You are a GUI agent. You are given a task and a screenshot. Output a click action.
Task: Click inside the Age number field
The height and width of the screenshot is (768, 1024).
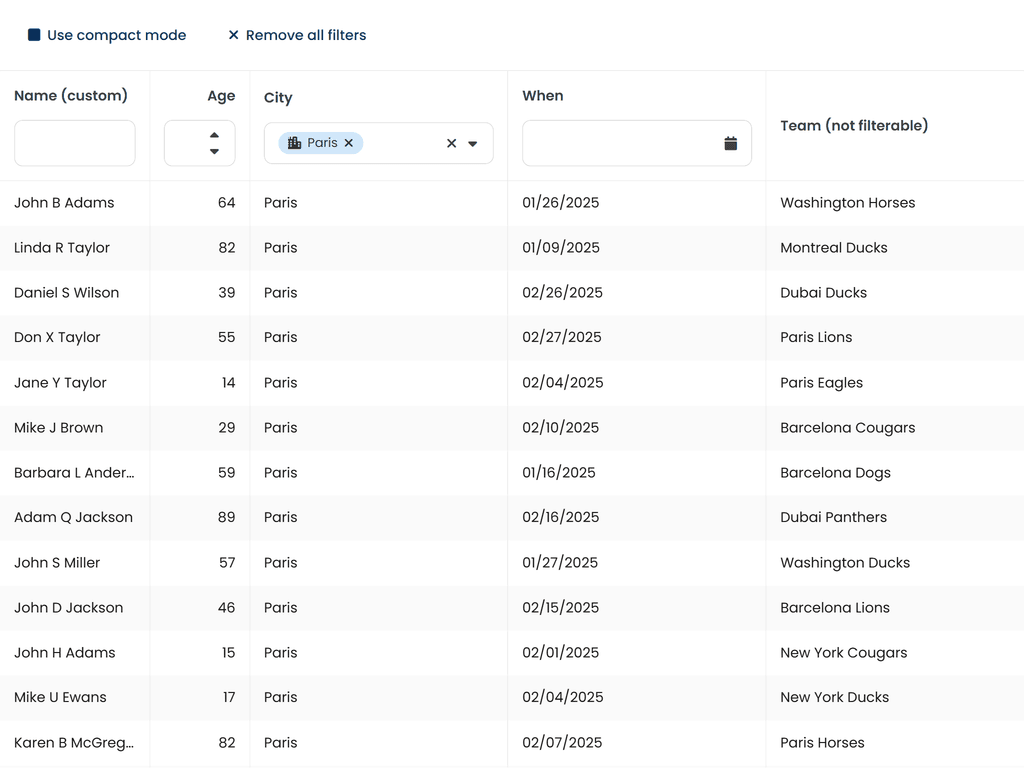tap(185, 143)
